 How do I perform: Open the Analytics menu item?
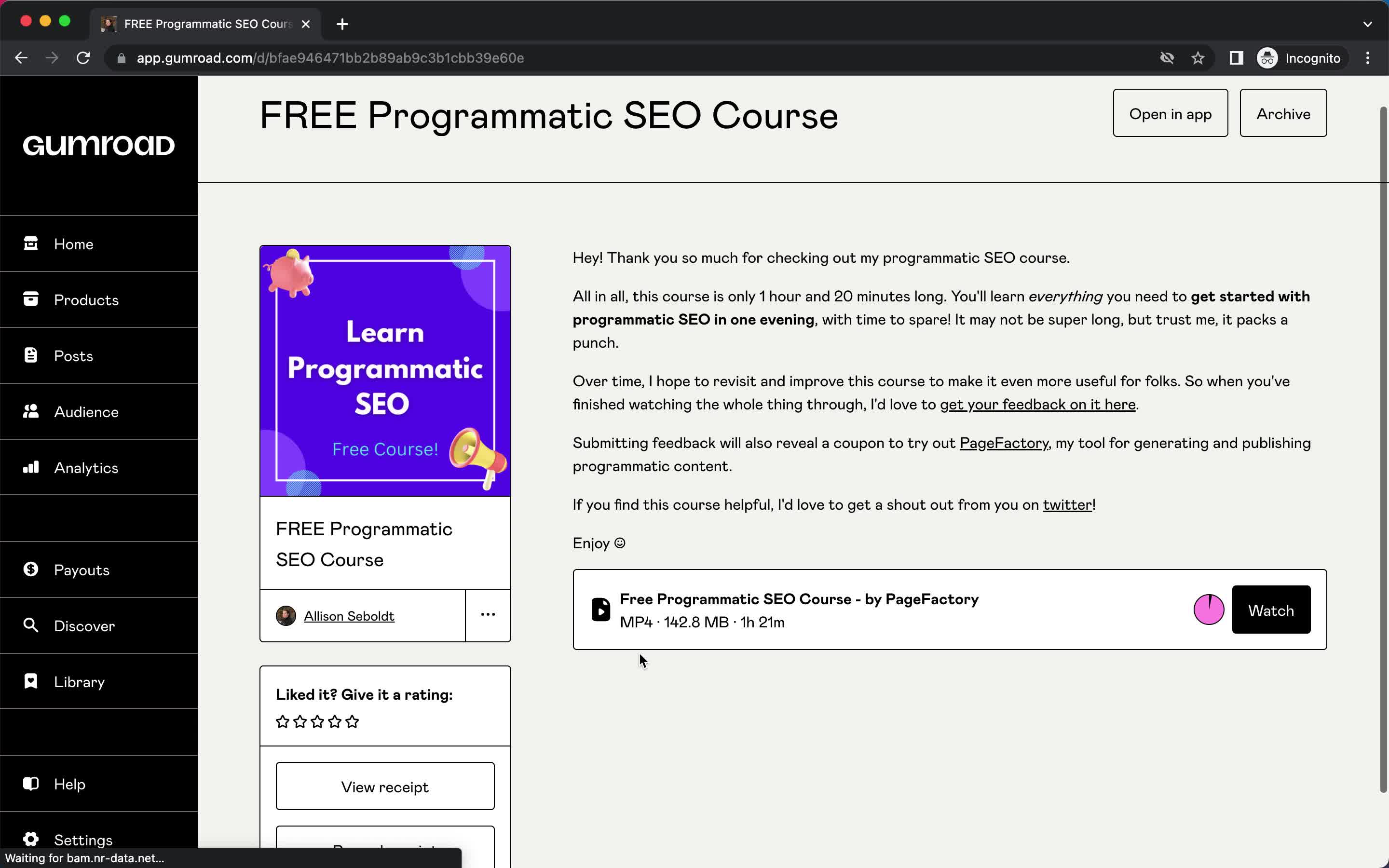[99, 467]
